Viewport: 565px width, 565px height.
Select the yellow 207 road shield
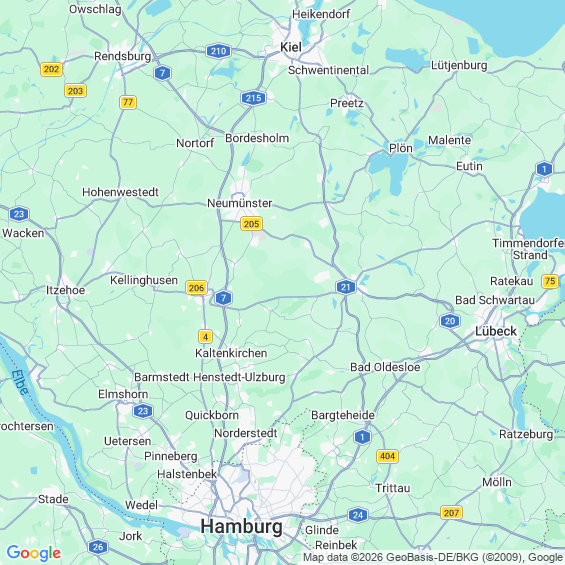451,512
